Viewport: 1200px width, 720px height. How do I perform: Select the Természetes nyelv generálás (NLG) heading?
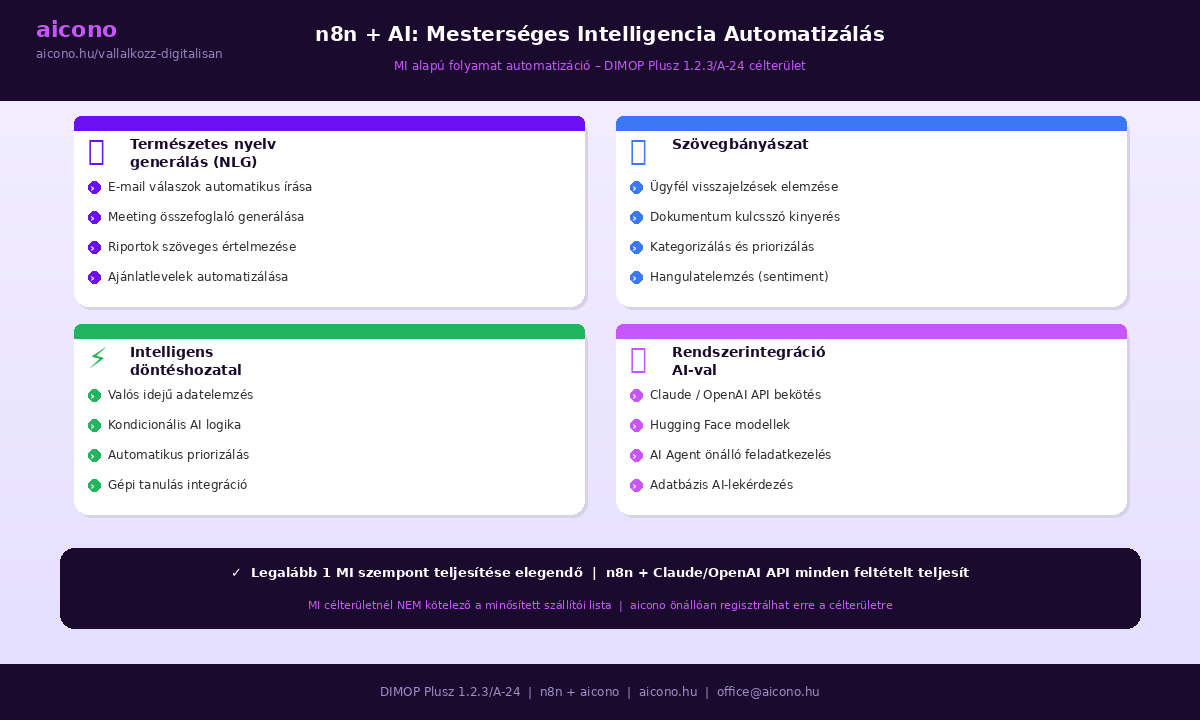pyautogui.click(x=203, y=153)
